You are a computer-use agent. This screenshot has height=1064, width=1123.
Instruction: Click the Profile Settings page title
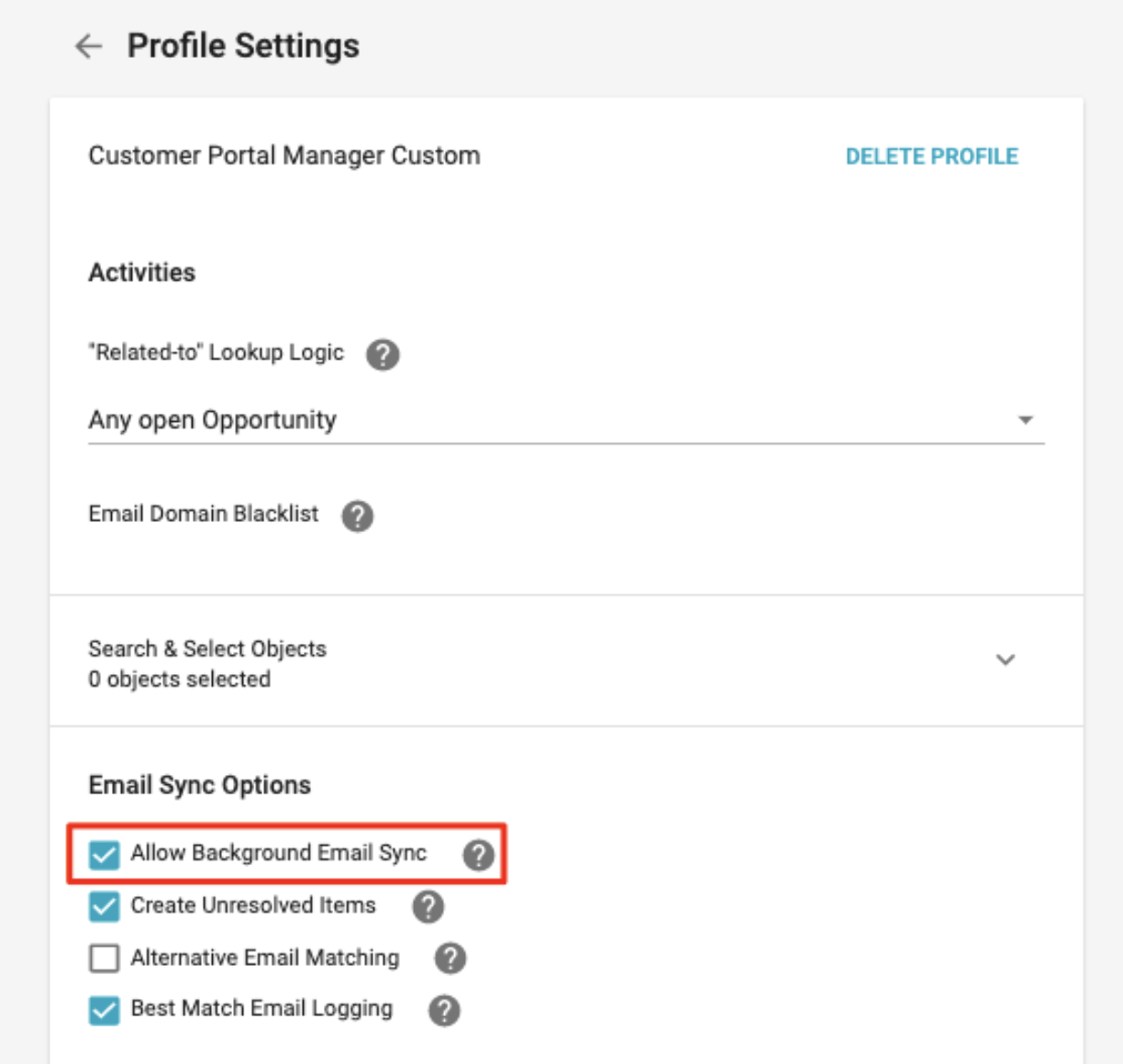243,46
